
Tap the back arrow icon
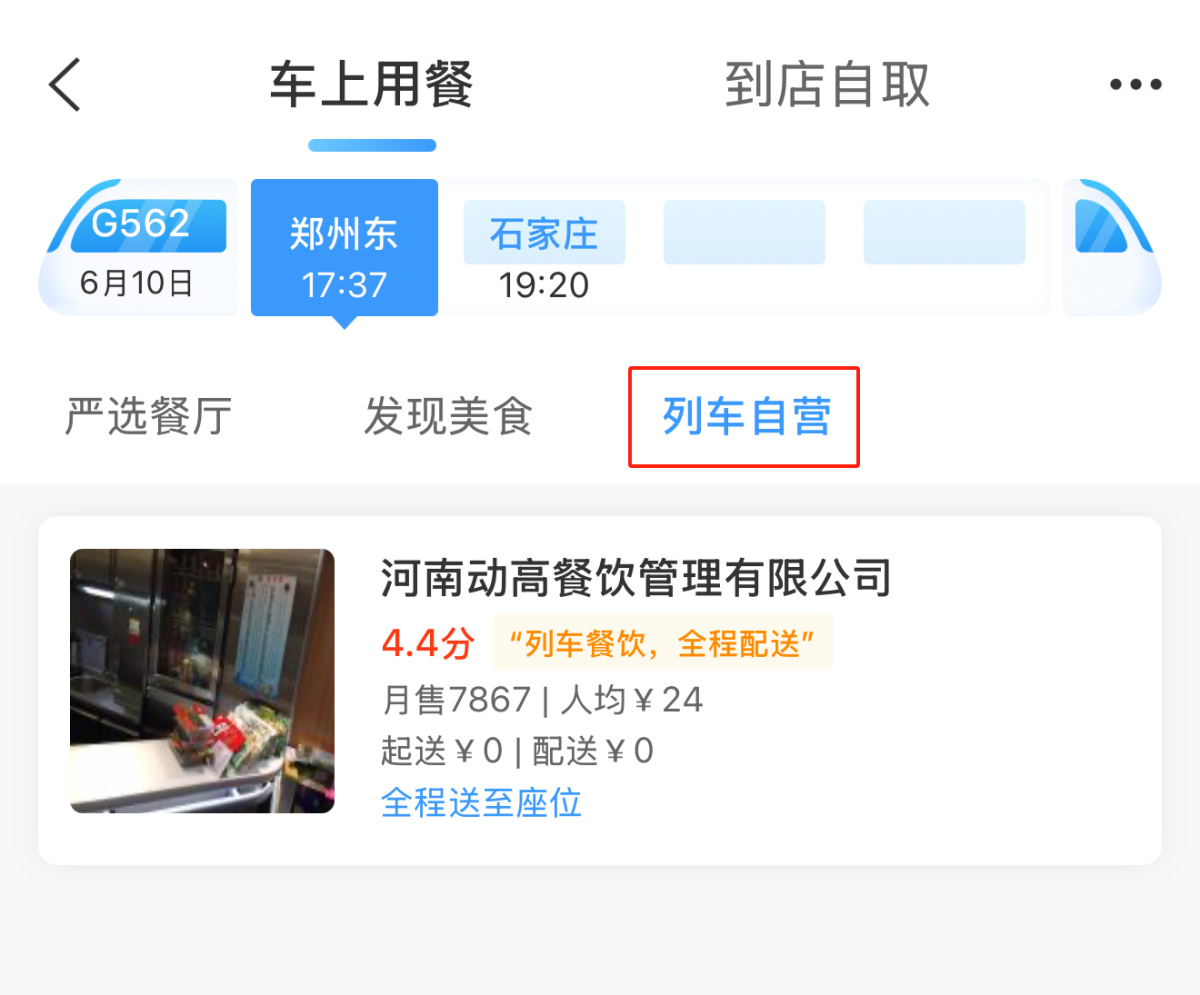click(x=64, y=84)
